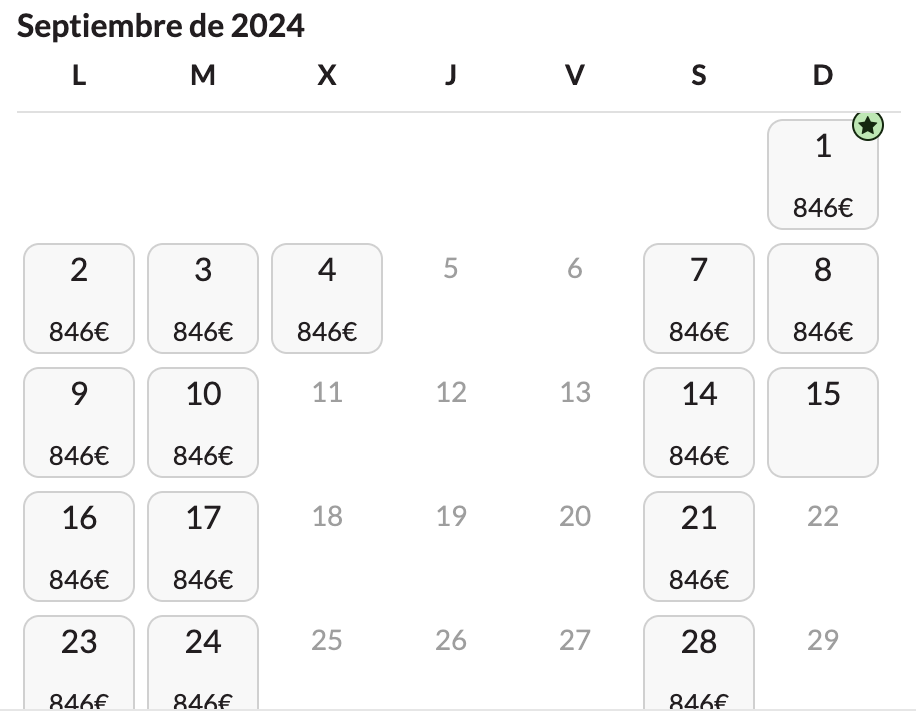Pick Monday September 16
This screenshot has height=712, width=916.
tap(79, 546)
